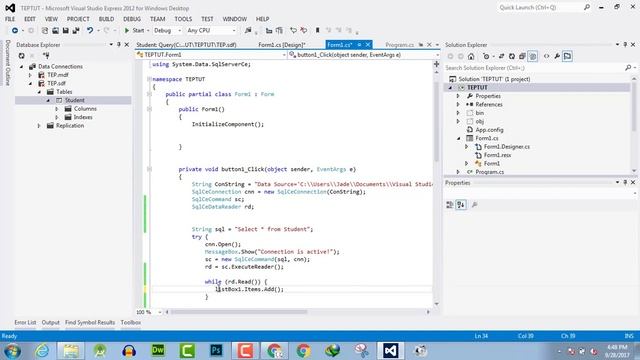Toggle Alphabetical sort in Properties panel
The image size is (640, 360).
pyautogui.click(x=461, y=205)
